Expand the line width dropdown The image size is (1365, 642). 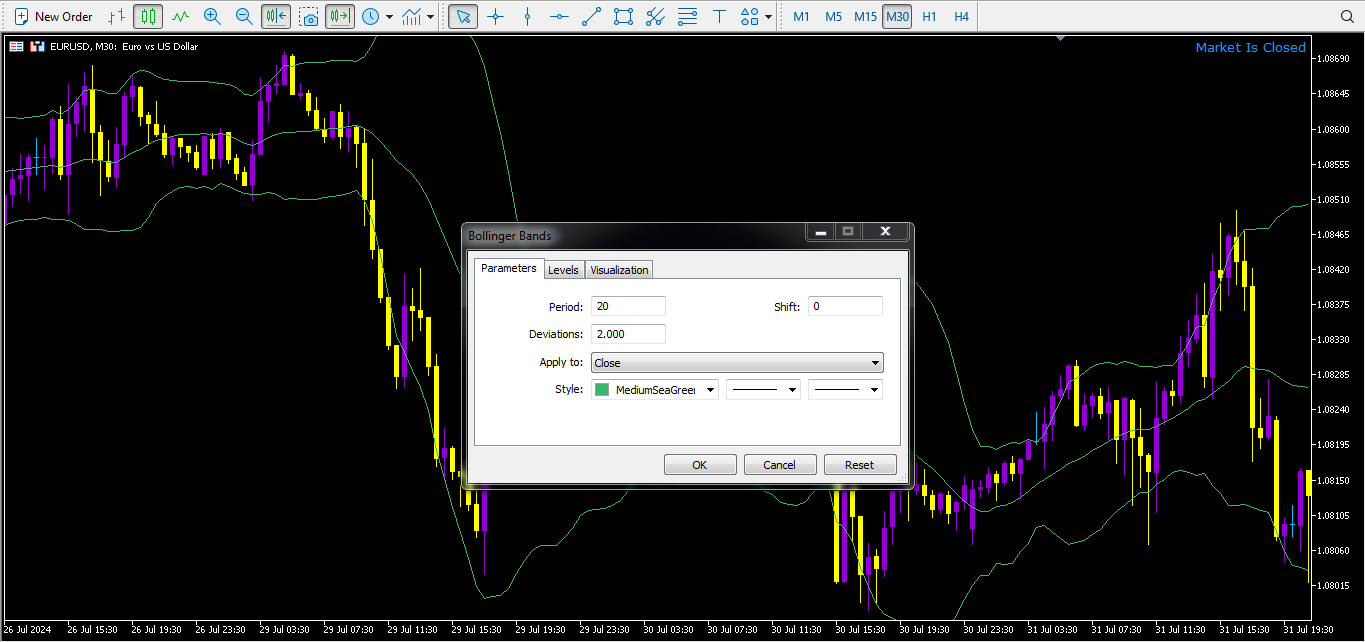point(845,390)
